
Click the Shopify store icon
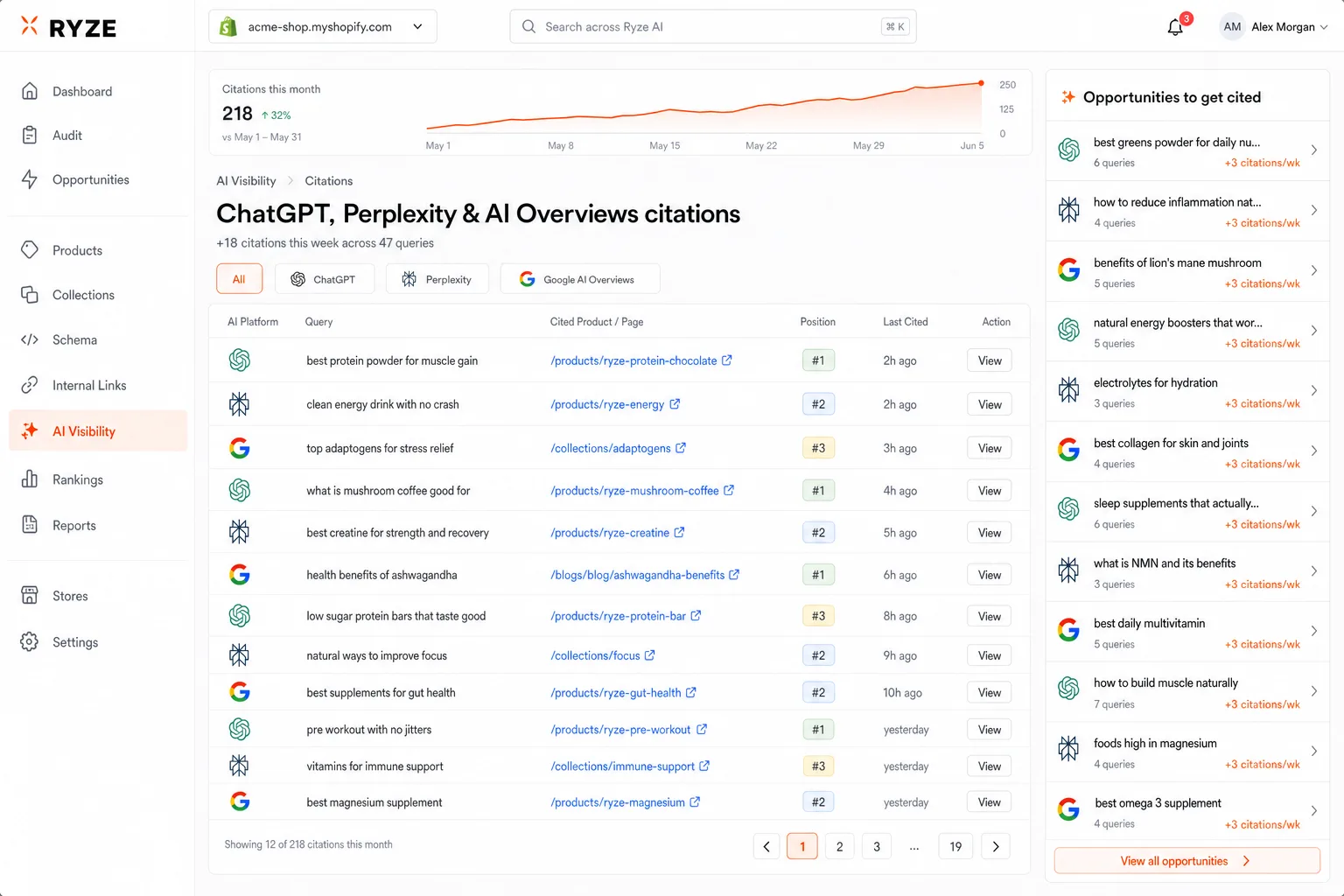(x=228, y=27)
